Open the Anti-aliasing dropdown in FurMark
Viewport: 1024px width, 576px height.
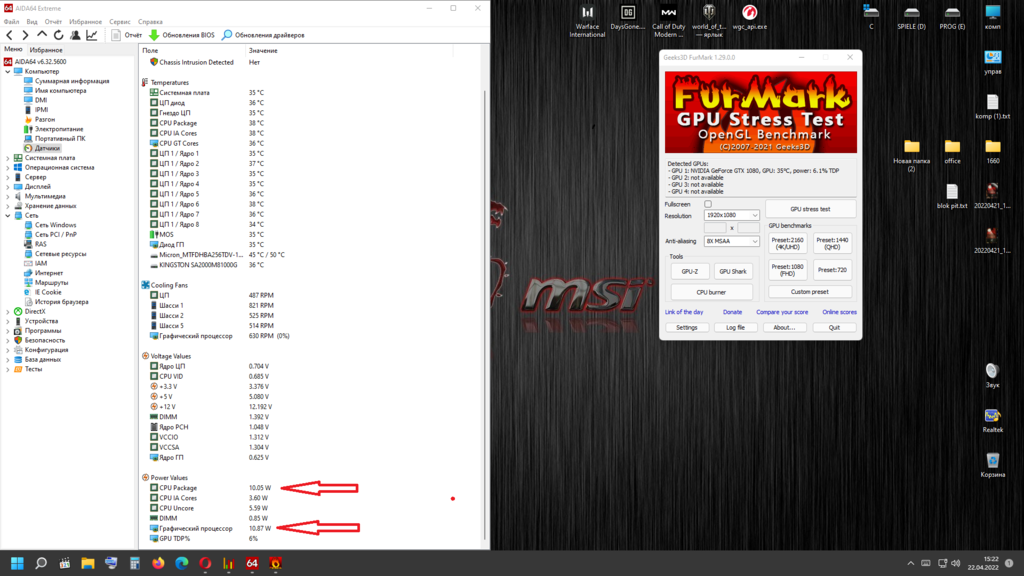point(731,242)
